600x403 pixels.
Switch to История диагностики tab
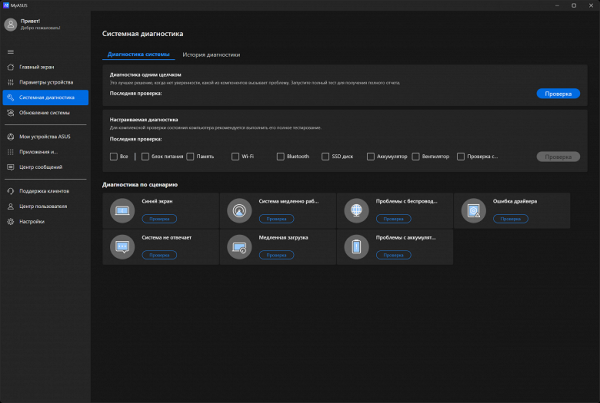[x=210, y=54]
